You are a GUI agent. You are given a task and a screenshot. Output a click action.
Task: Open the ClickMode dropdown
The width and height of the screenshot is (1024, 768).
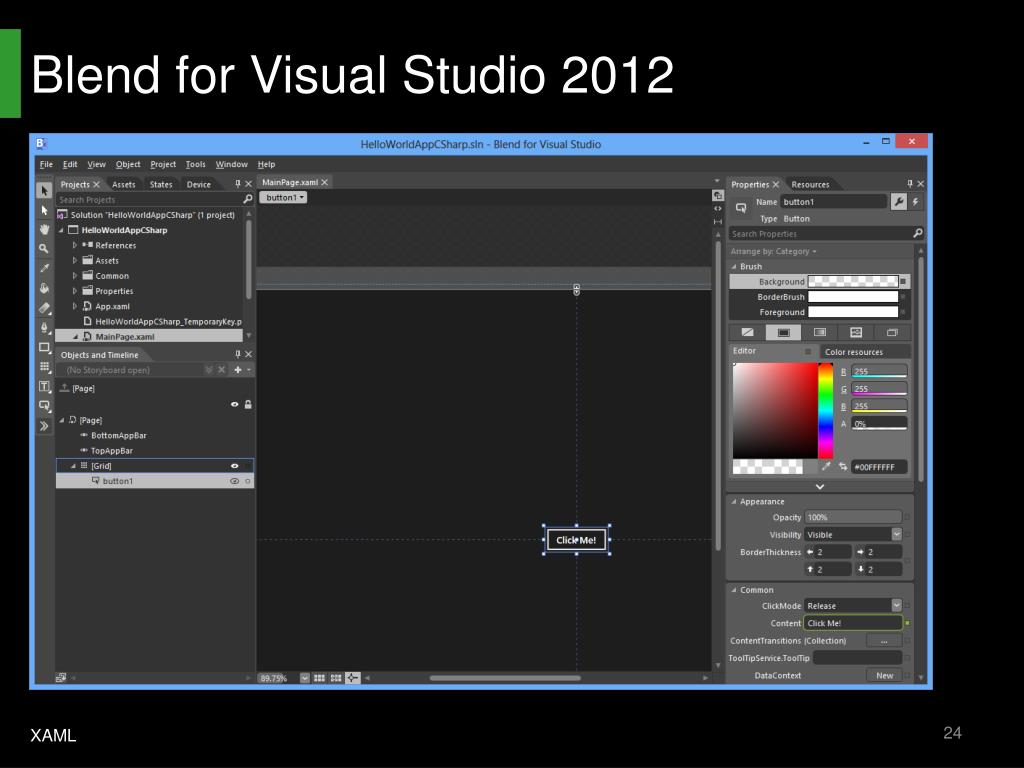tap(897, 605)
